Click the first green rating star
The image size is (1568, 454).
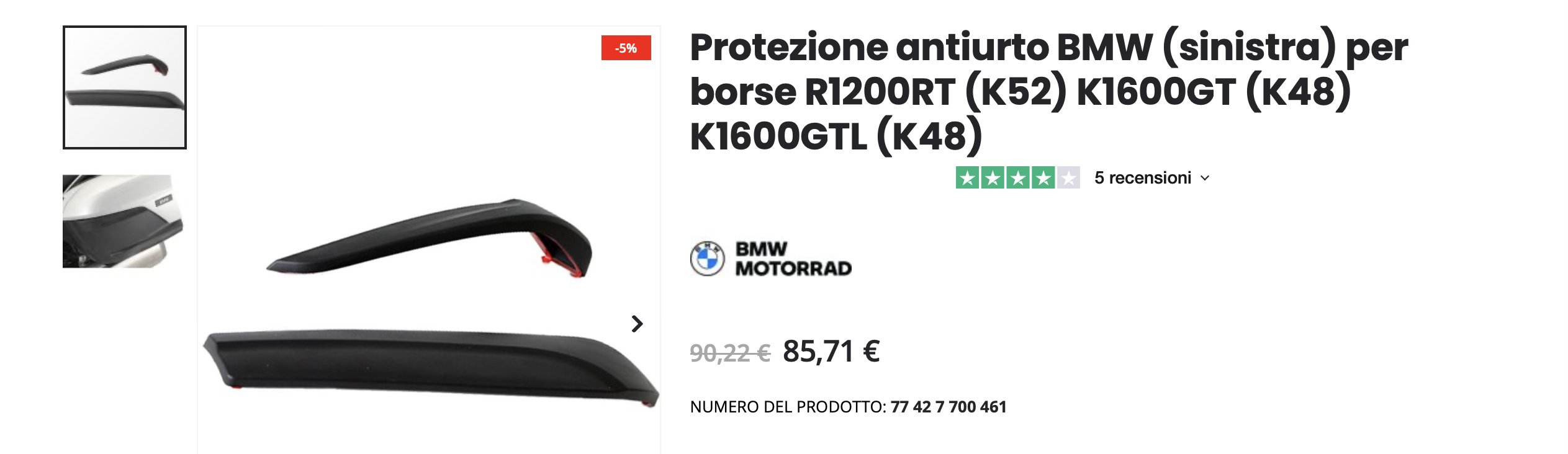point(967,178)
